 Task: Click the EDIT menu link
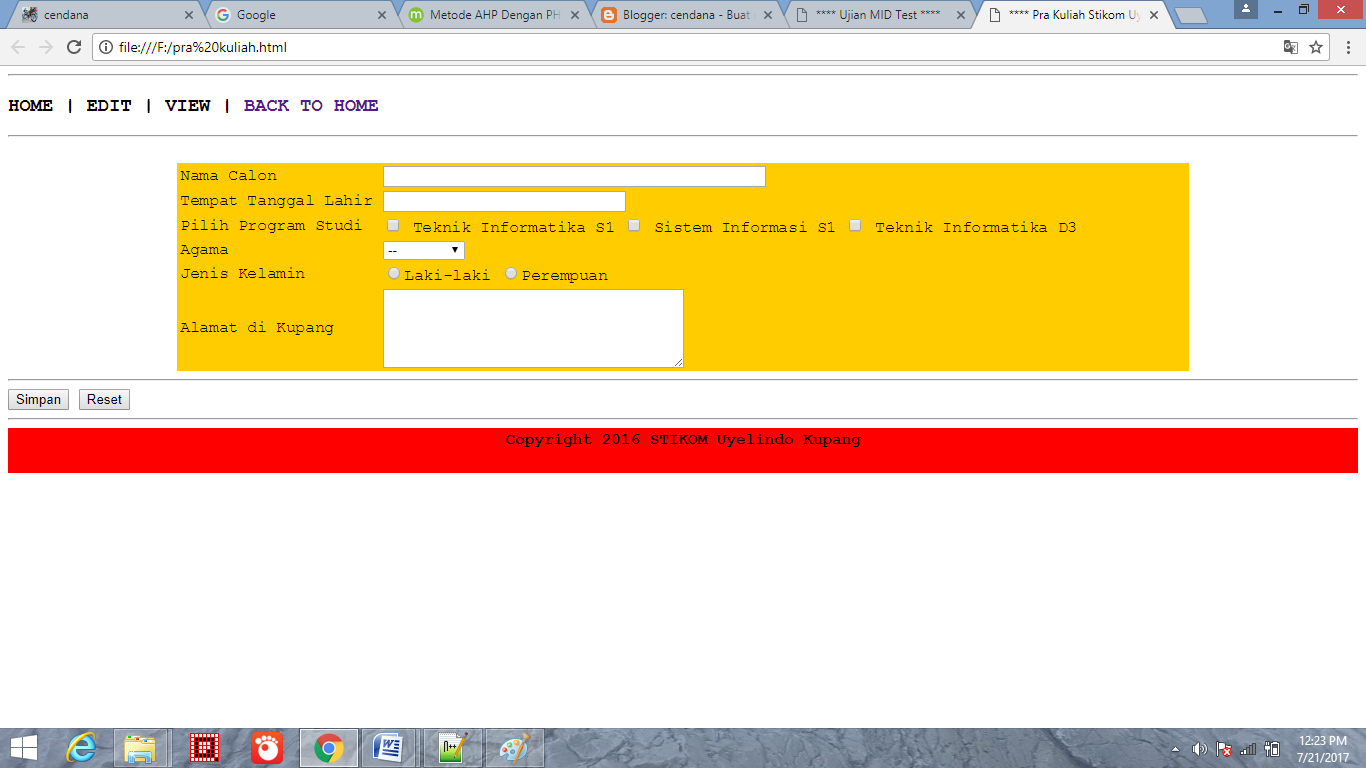108,105
